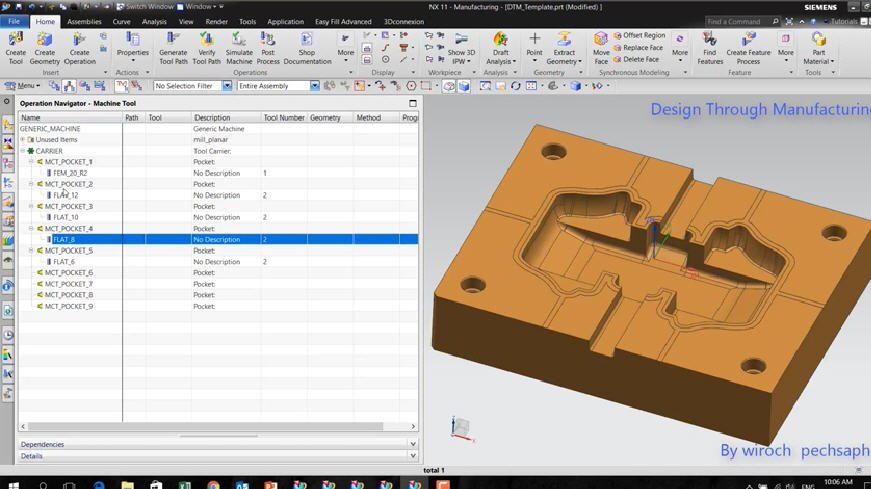Switch to Machining Method View toggle
Viewport: 871px width, 489px height.
pos(99,86)
